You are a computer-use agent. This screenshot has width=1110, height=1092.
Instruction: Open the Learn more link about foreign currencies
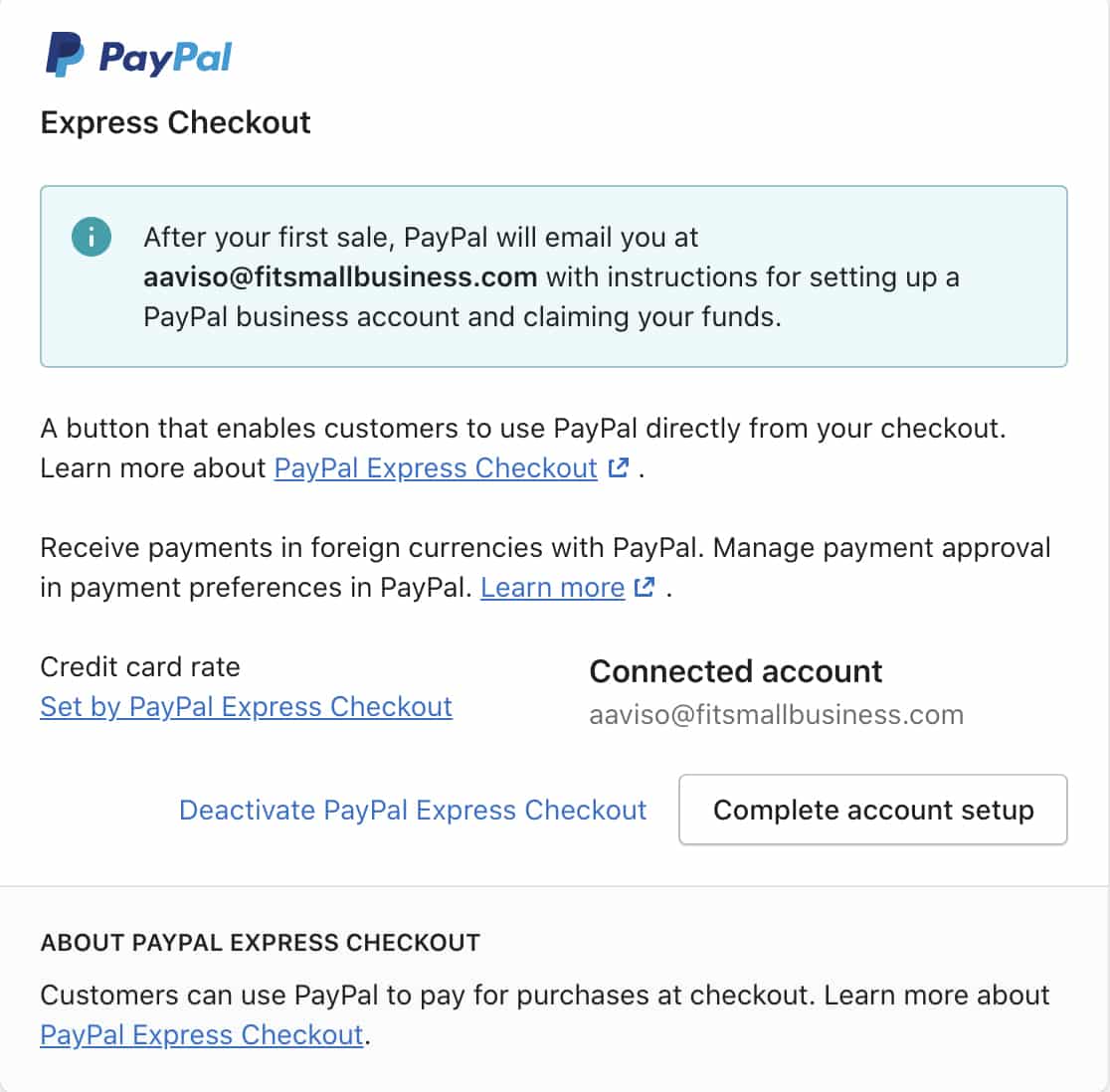coord(552,588)
